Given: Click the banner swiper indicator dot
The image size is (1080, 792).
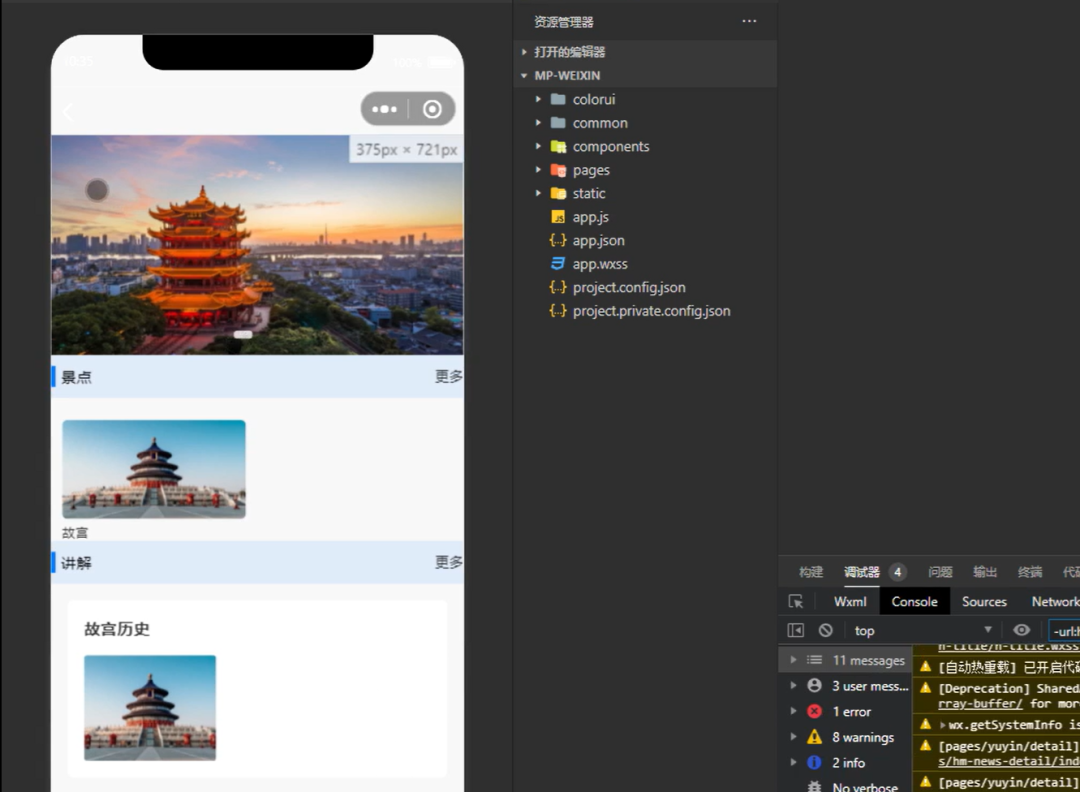Looking at the screenshot, I should tap(242, 335).
